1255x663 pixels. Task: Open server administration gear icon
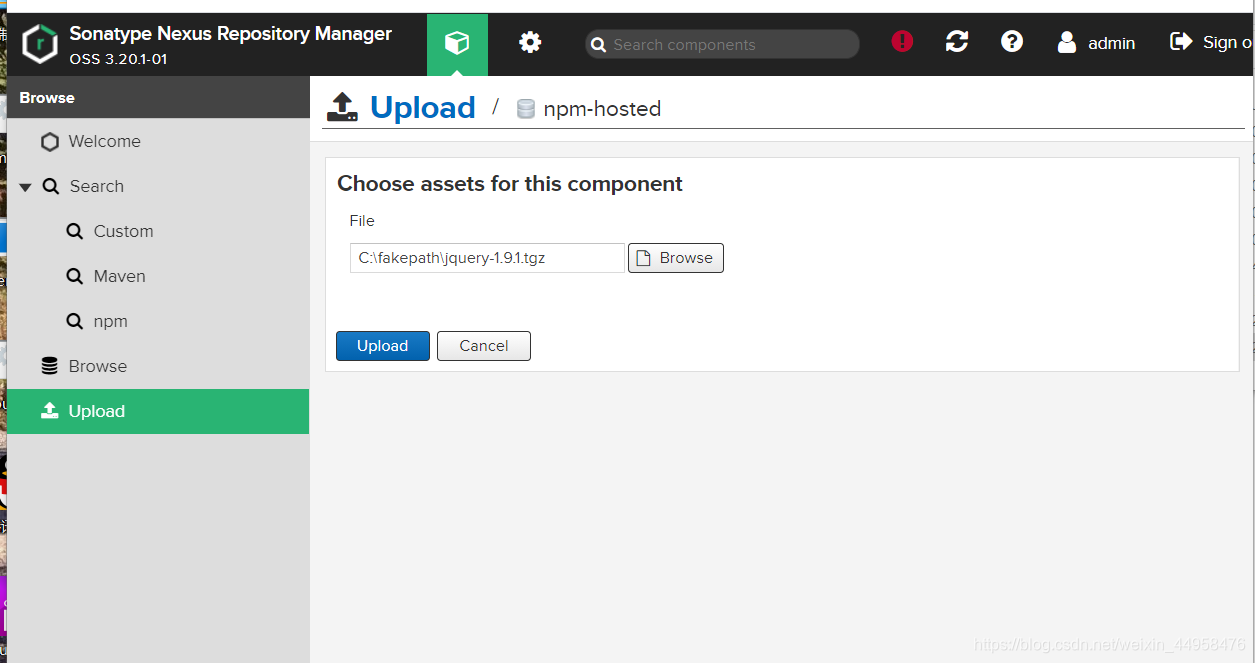pos(530,42)
